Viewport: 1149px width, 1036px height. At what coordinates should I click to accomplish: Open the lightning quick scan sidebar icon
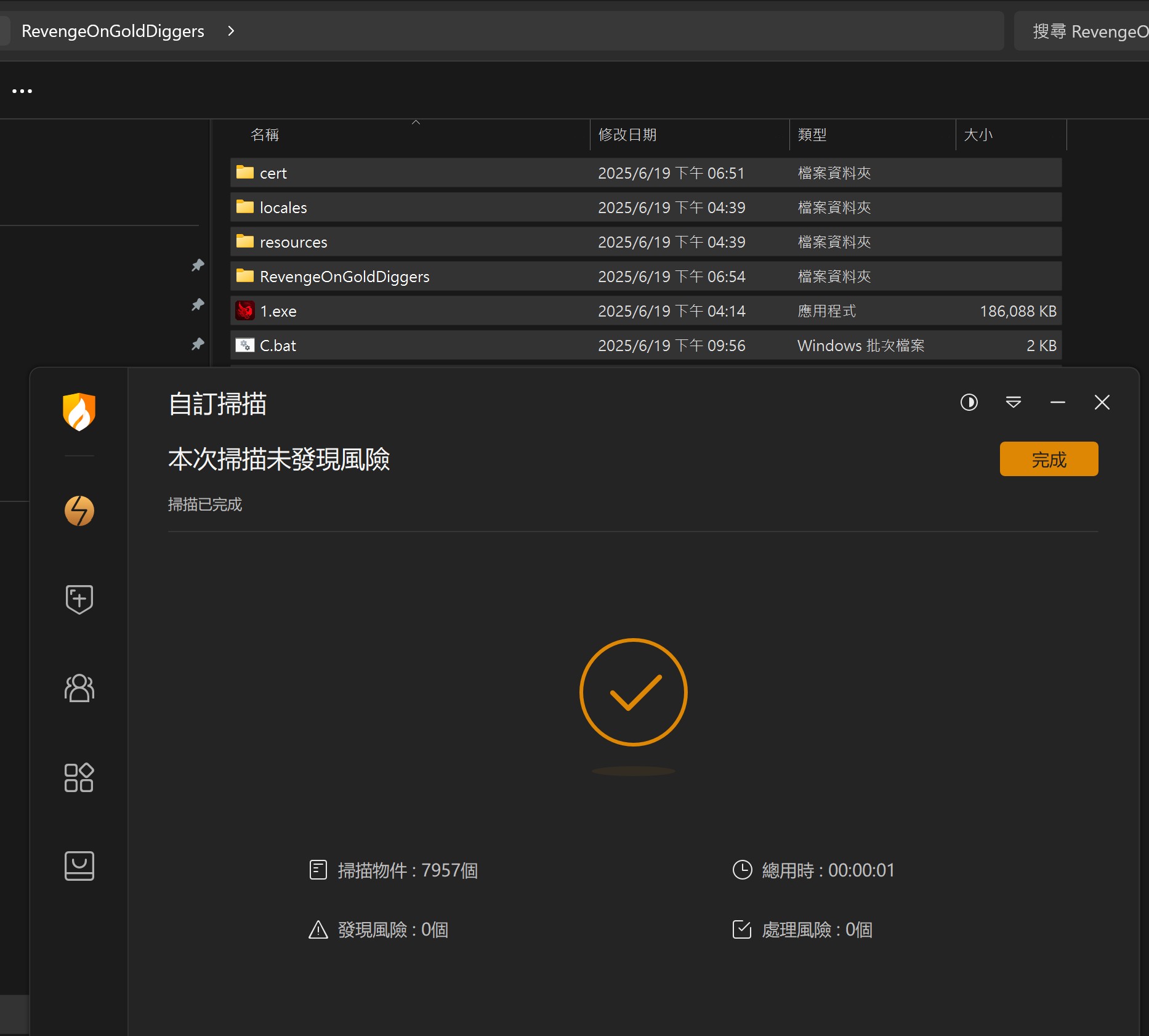pyautogui.click(x=79, y=511)
